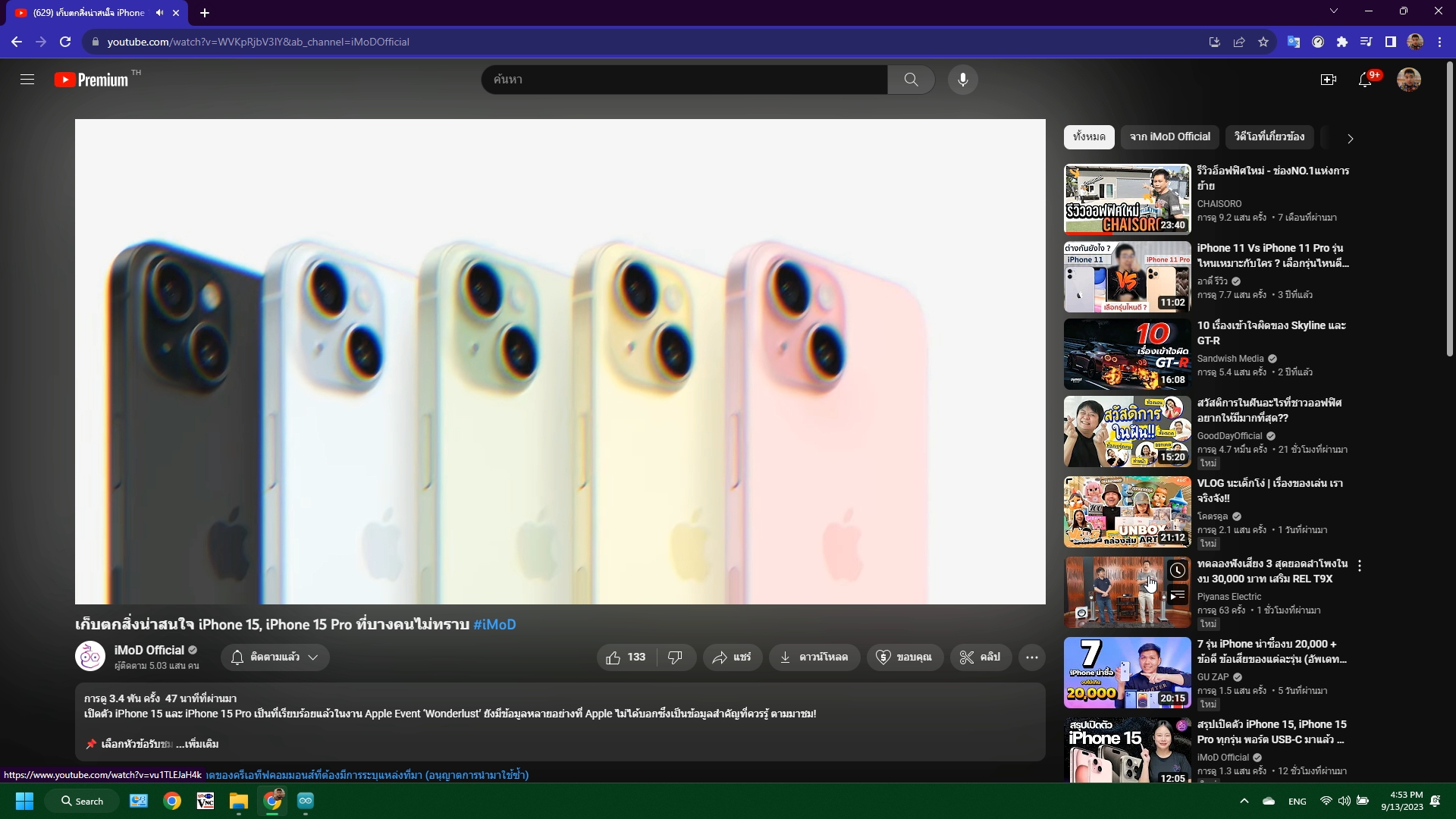1456x819 pixels.
Task: Click the main video player
Action: tap(560, 362)
